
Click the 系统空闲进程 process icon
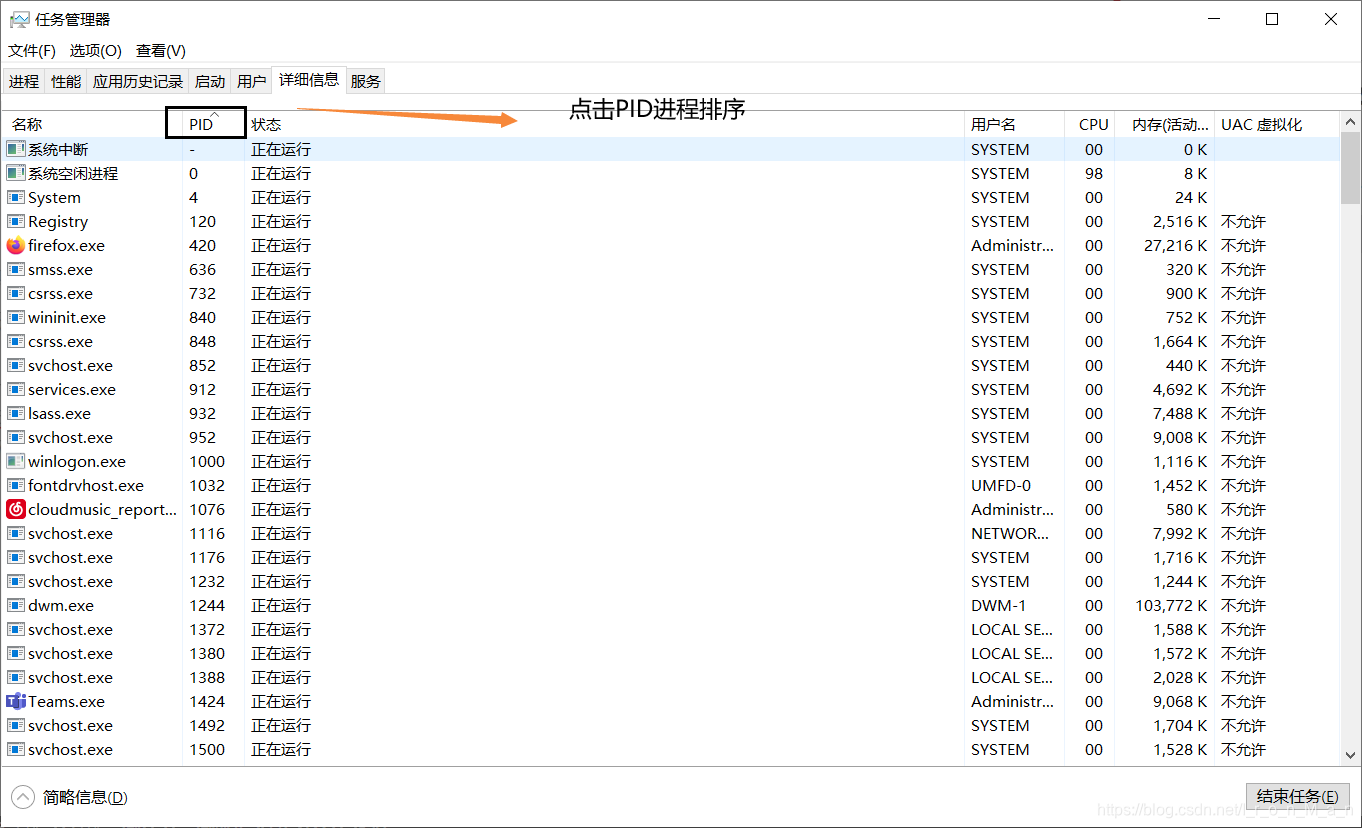[15, 173]
